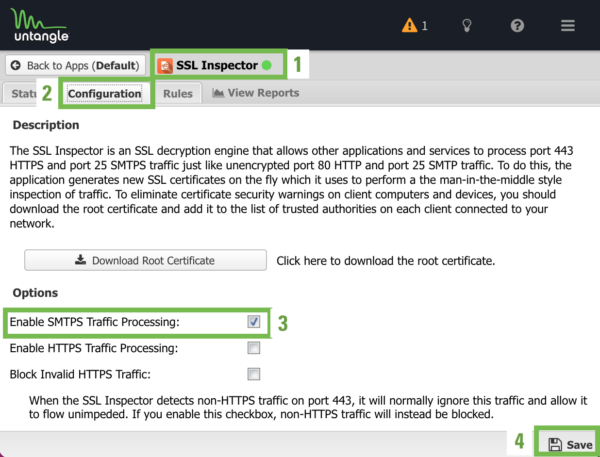
Task: Save the configuration settings
Action: pyautogui.click(x=570, y=444)
